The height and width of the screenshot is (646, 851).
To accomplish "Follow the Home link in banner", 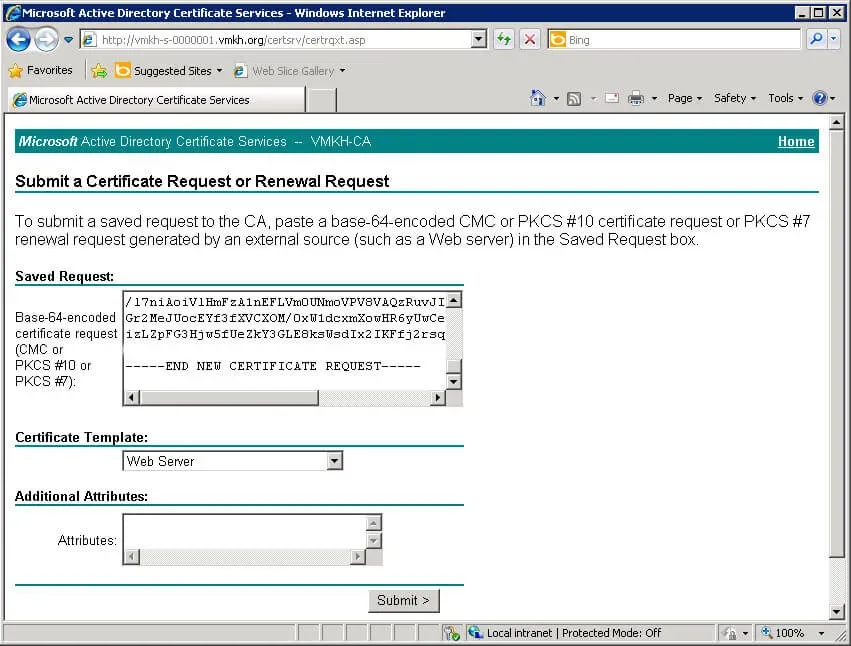I will coord(796,142).
